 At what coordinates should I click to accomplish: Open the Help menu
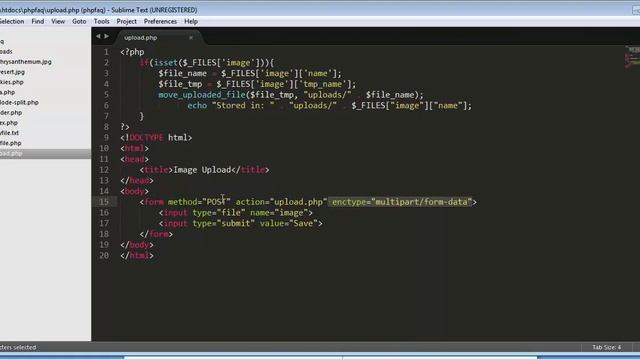(191, 22)
